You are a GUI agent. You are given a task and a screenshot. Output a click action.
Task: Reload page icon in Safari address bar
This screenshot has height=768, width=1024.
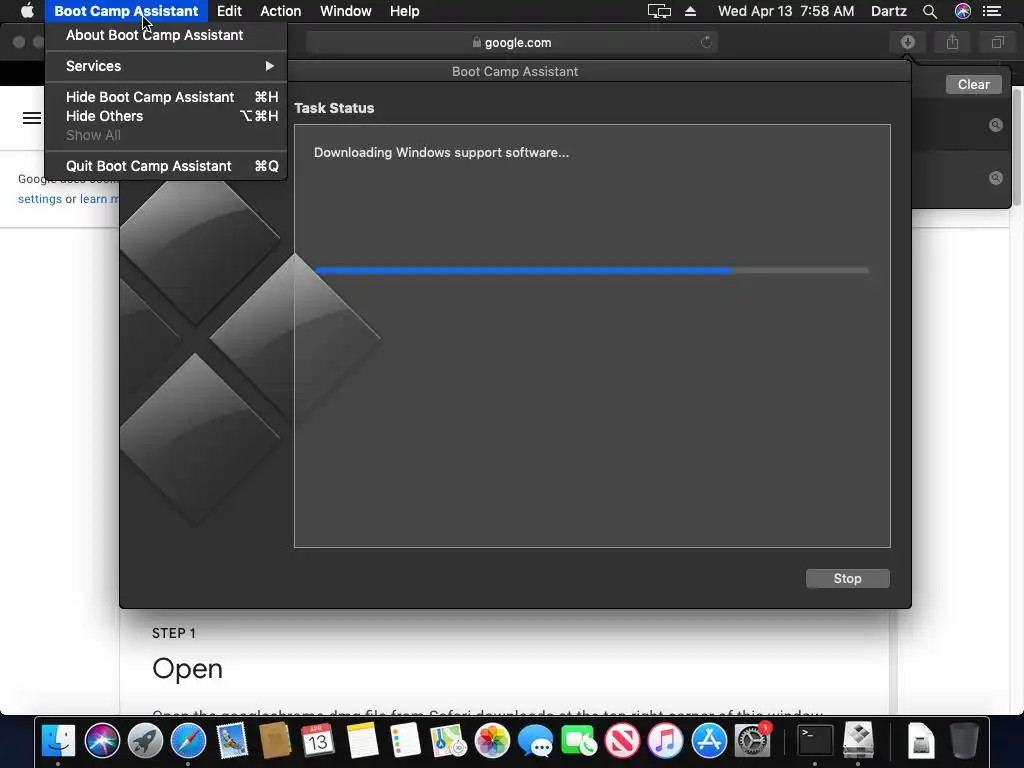click(x=706, y=42)
